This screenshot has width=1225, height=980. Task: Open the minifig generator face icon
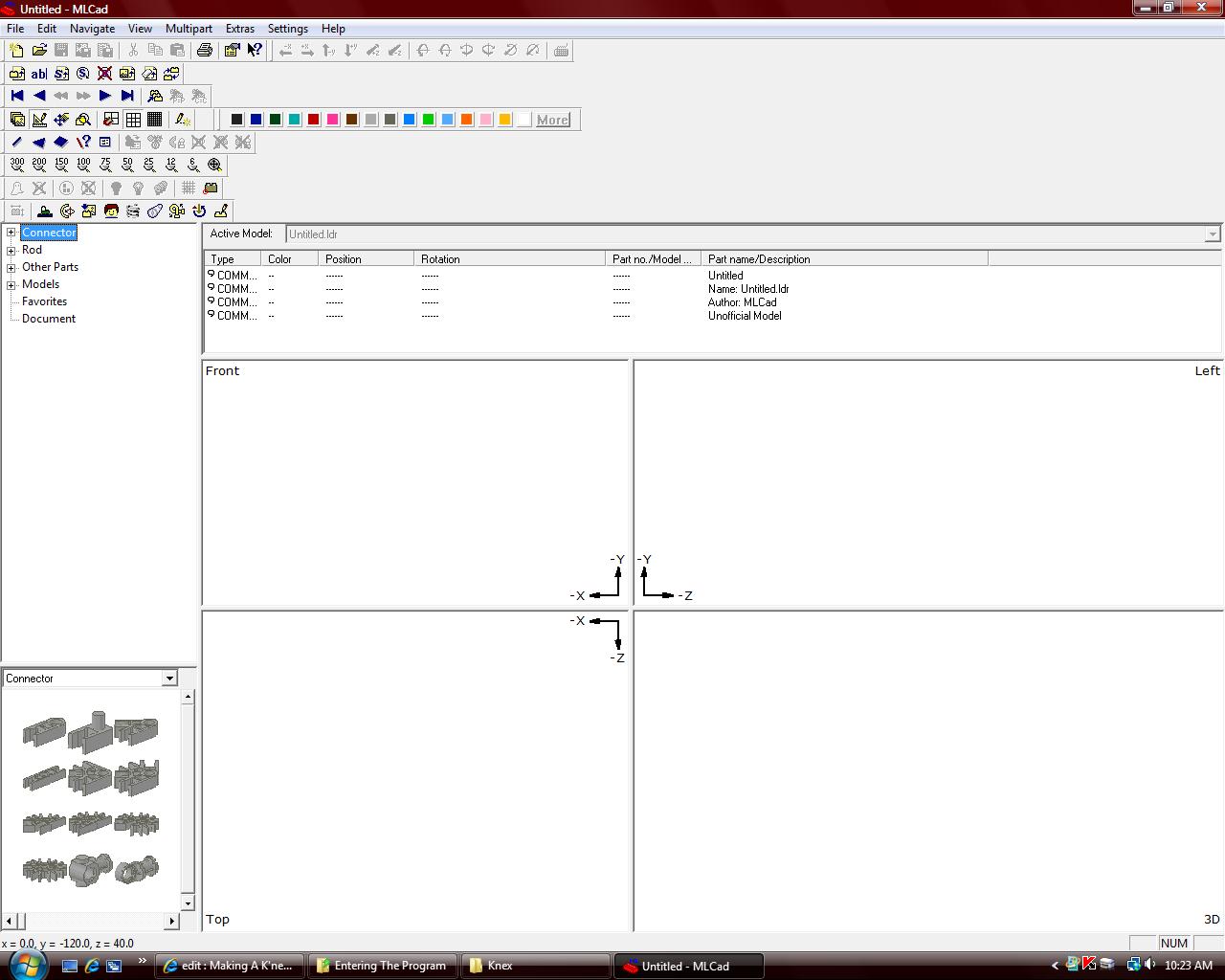pos(111,211)
